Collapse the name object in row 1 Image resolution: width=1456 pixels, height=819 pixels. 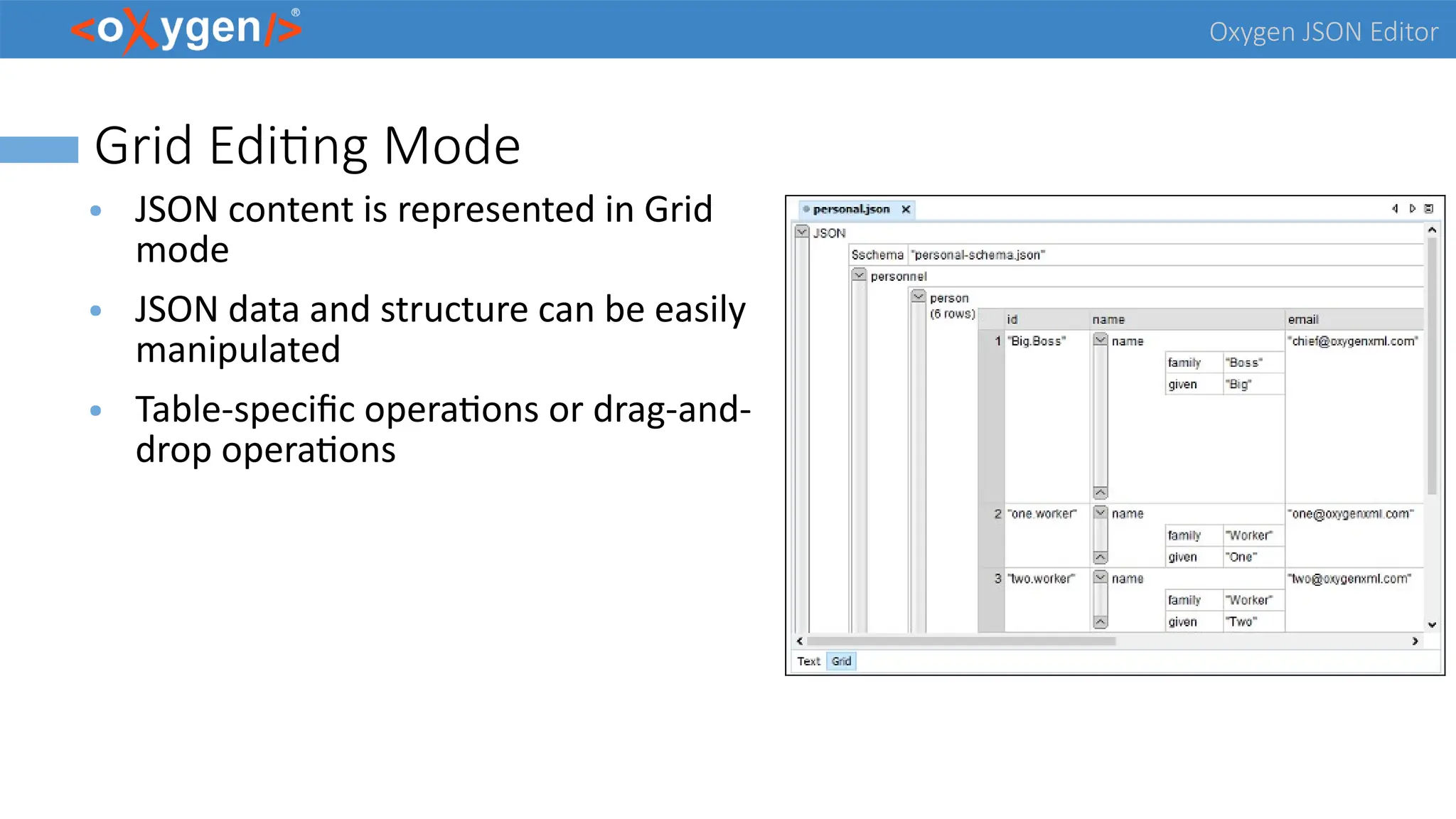[x=1101, y=340]
